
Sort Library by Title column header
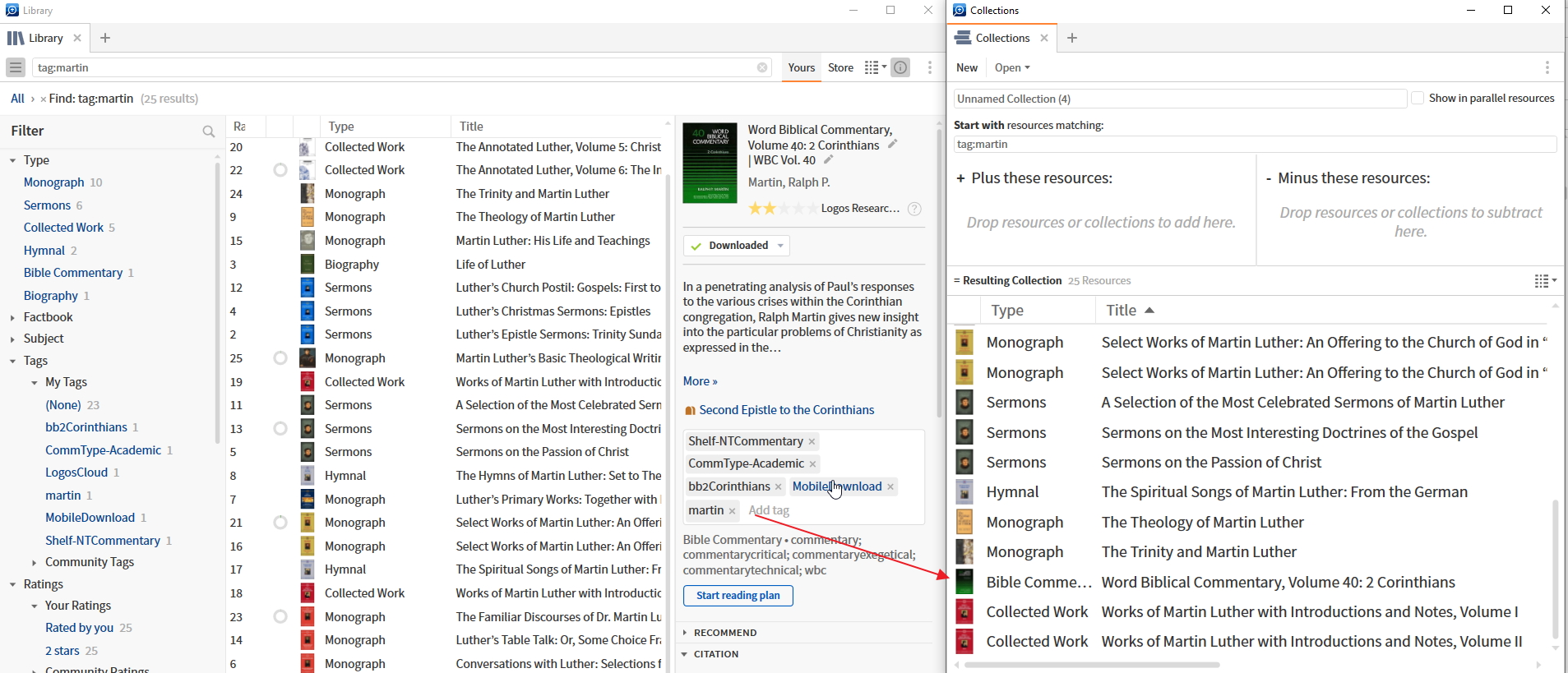tap(471, 127)
